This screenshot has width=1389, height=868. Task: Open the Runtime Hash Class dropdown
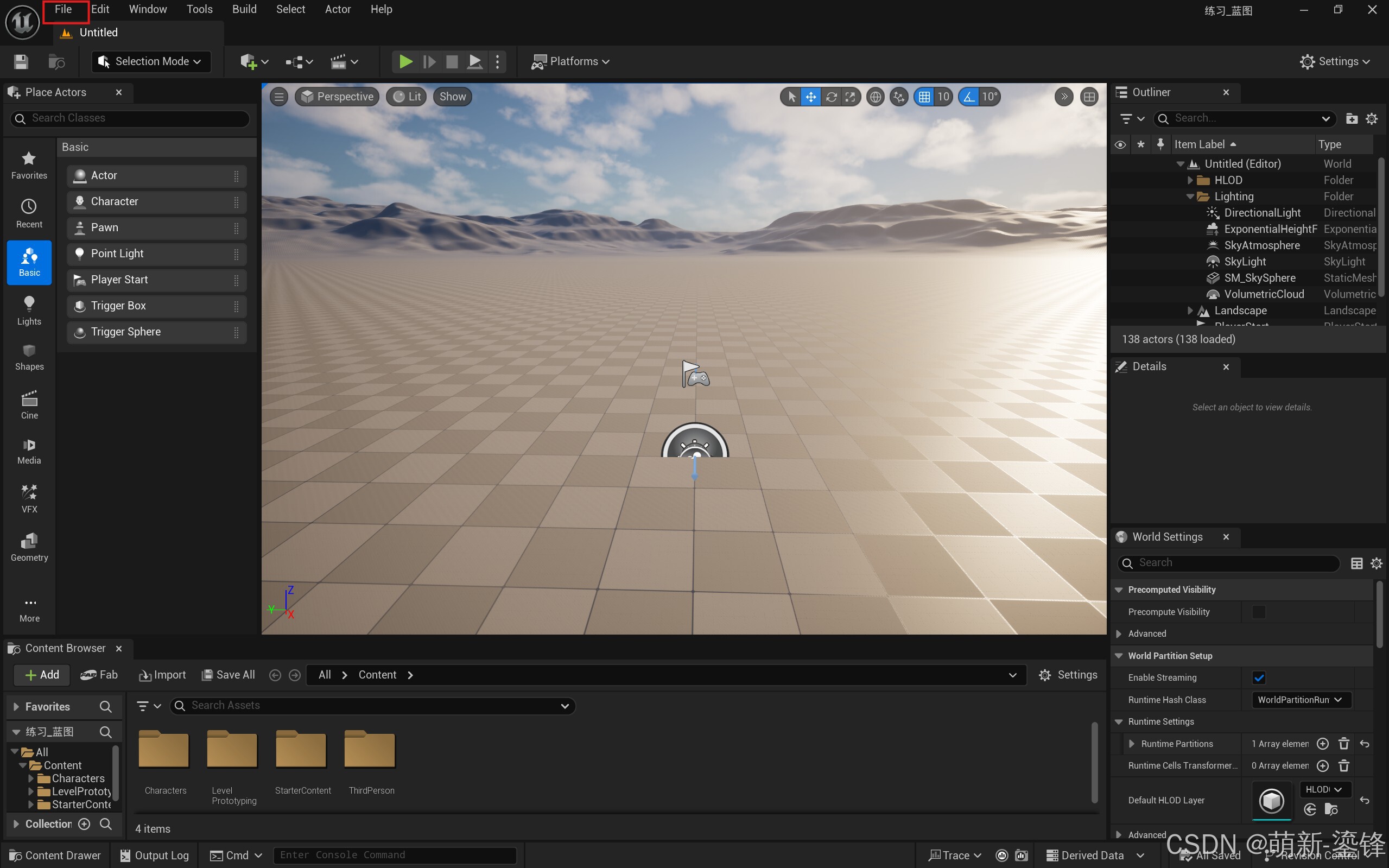point(1300,700)
